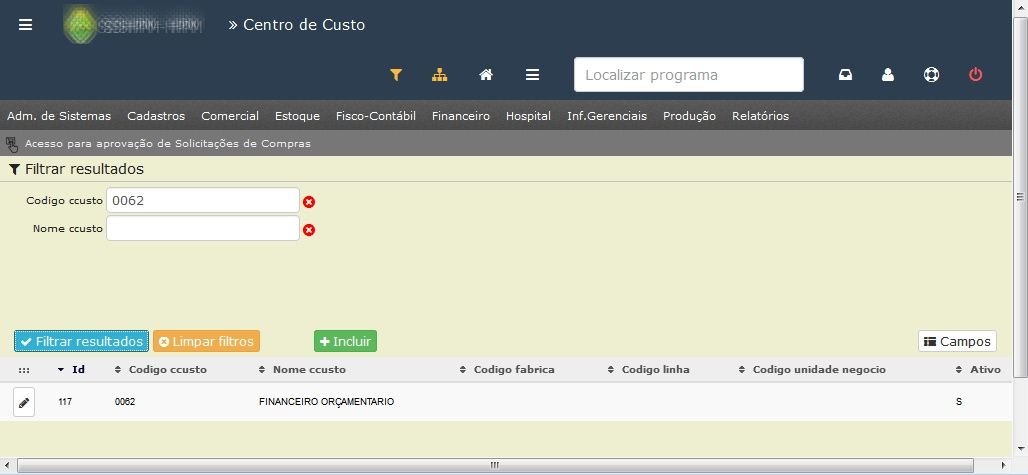This screenshot has width=1028, height=475.
Task: Go to the home icon
Action: pos(486,75)
